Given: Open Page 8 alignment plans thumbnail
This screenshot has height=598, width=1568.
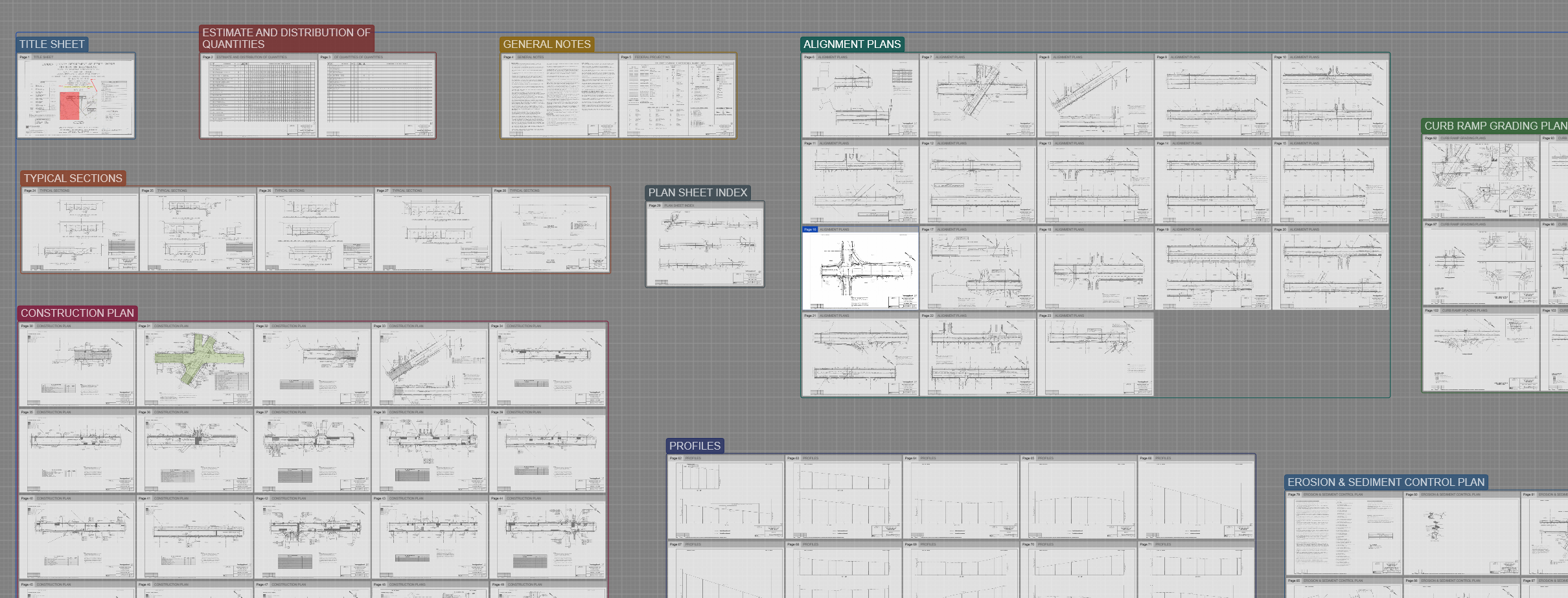Looking at the screenshot, I should tap(1096, 96).
